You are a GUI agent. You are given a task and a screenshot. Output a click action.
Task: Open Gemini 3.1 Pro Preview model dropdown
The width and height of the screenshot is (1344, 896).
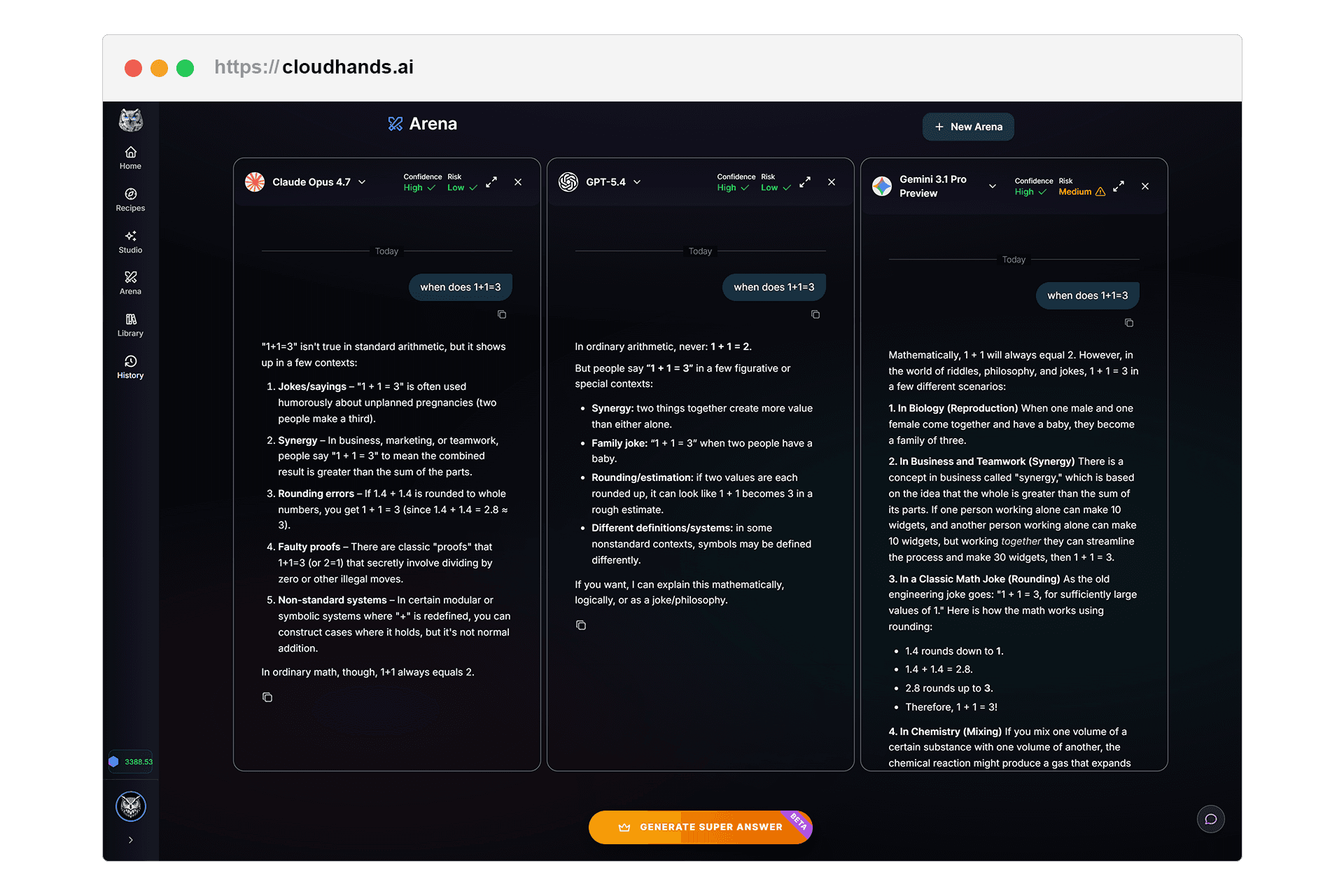pyautogui.click(x=992, y=186)
